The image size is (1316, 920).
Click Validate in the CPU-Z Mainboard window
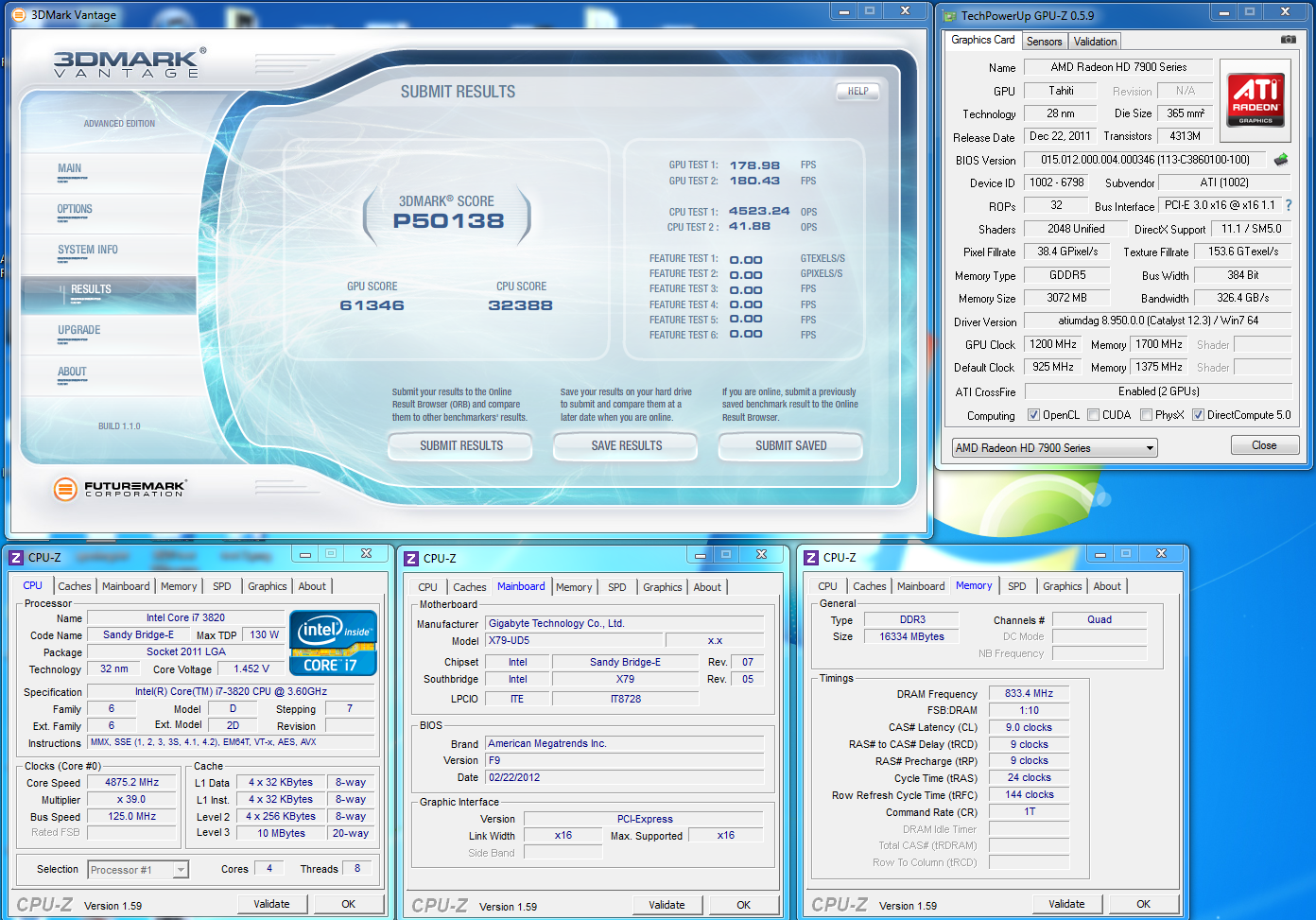(667, 905)
